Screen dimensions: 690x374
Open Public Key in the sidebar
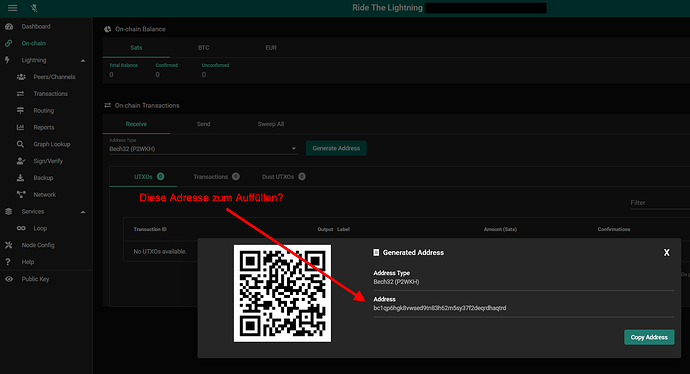click(x=35, y=279)
